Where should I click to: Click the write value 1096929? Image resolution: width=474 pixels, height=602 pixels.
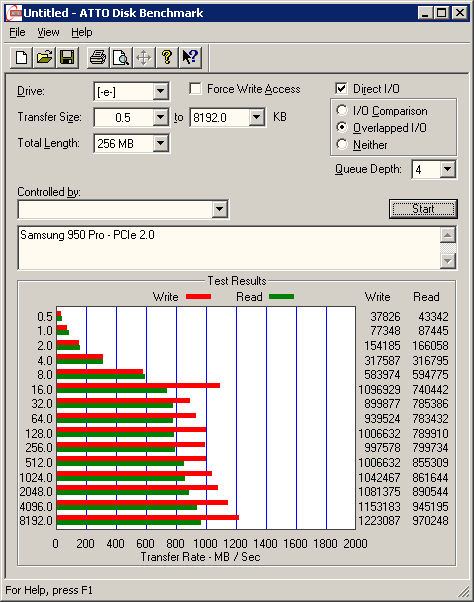coord(379,390)
